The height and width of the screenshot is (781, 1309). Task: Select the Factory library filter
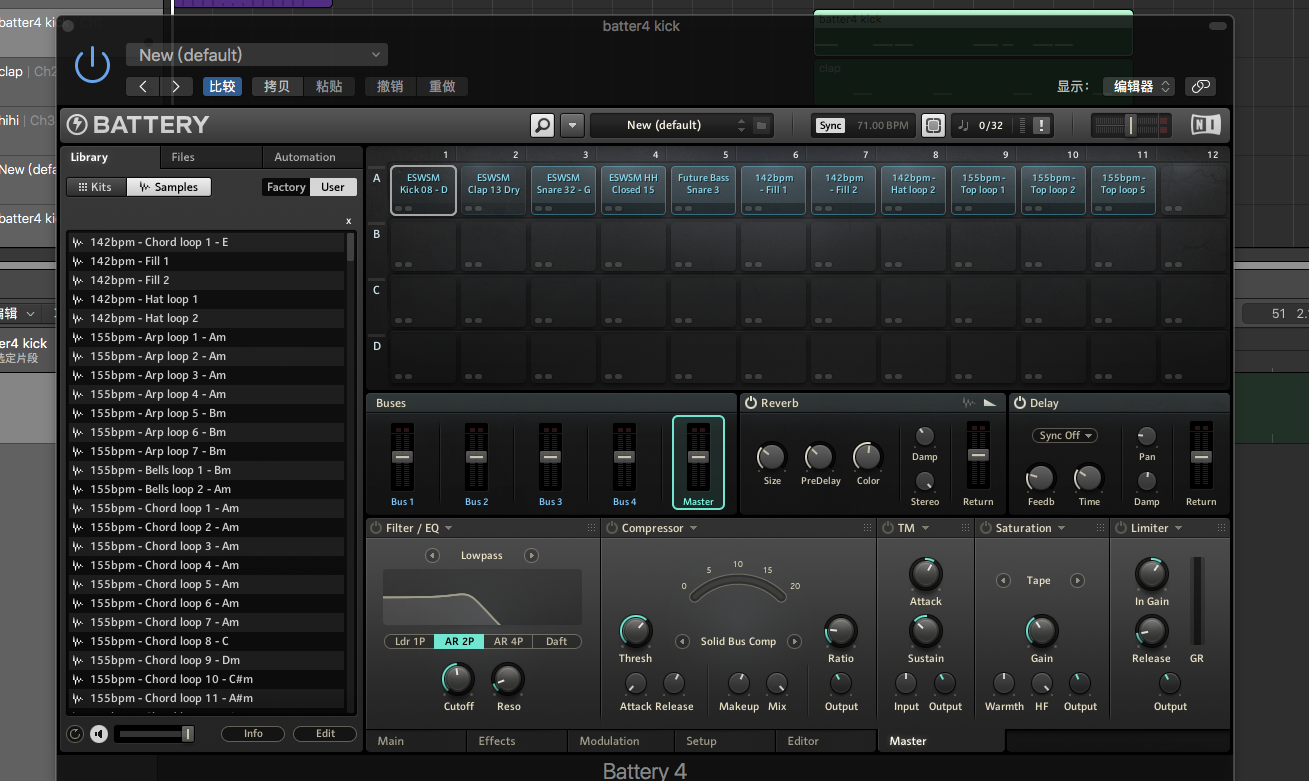coord(286,187)
